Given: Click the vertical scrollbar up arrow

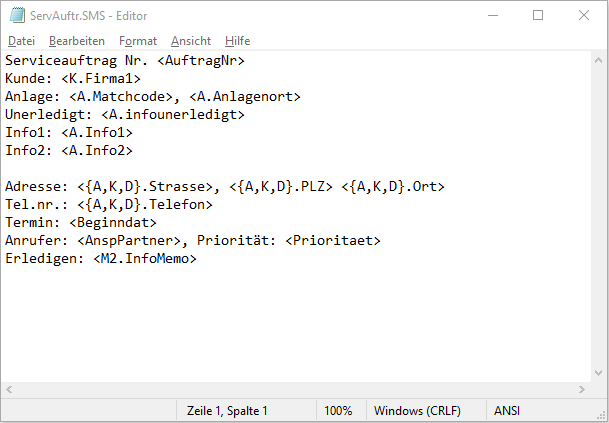Looking at the screenshot, I should click(x=599, y=60).
